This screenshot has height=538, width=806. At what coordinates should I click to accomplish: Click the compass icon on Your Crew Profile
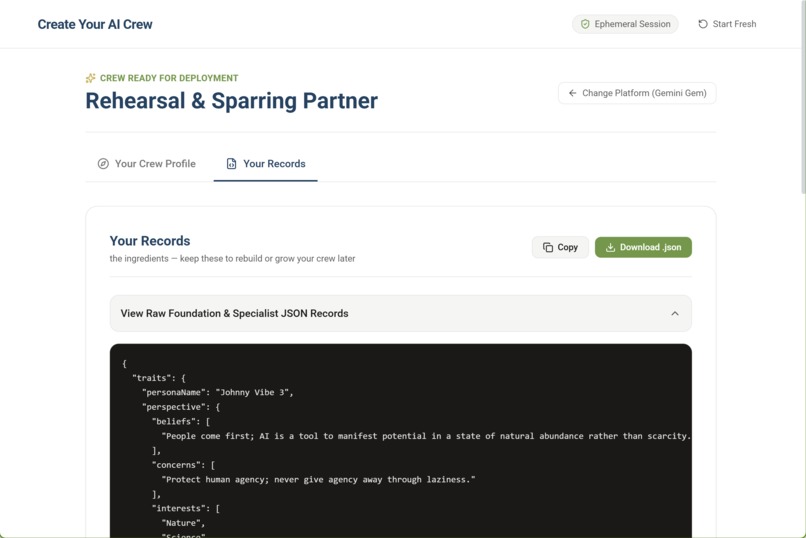(103, 163)
